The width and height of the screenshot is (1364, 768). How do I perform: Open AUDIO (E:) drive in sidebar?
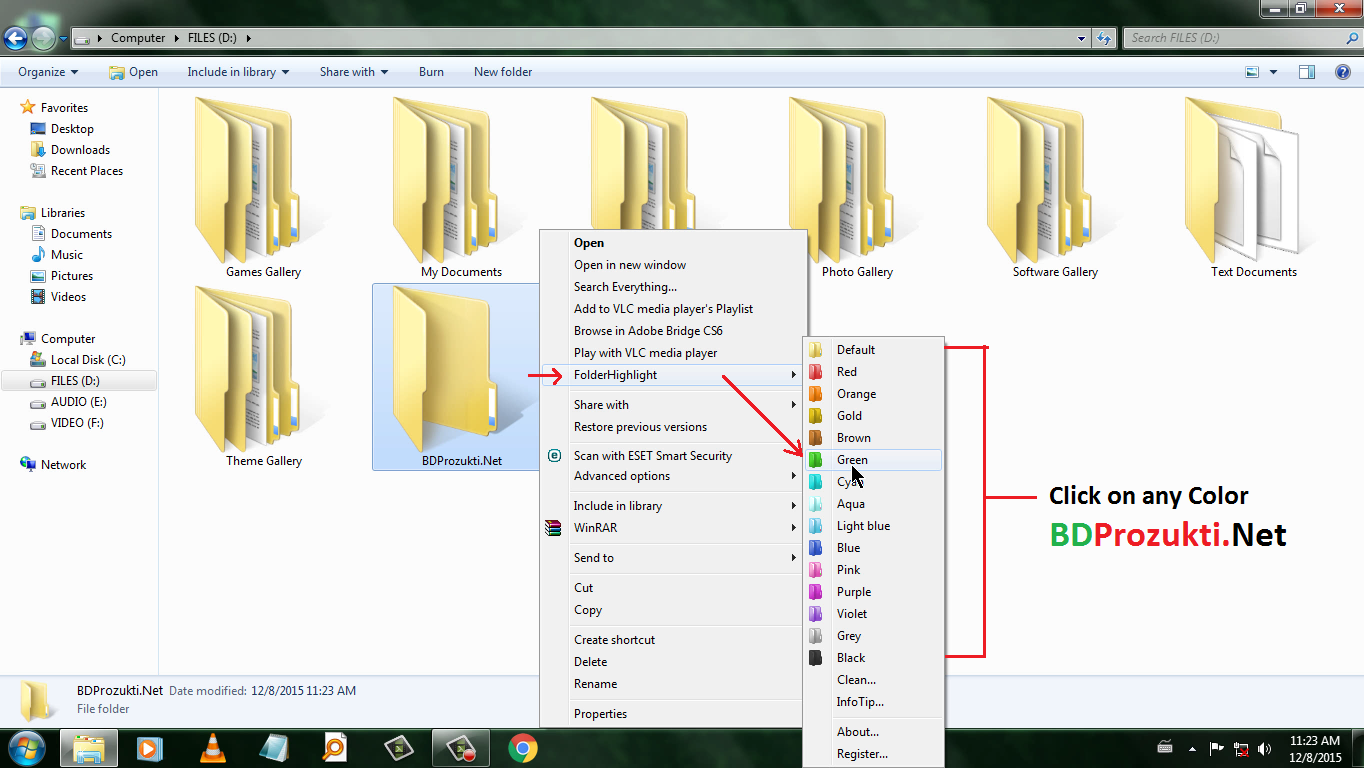pos(78,402)
